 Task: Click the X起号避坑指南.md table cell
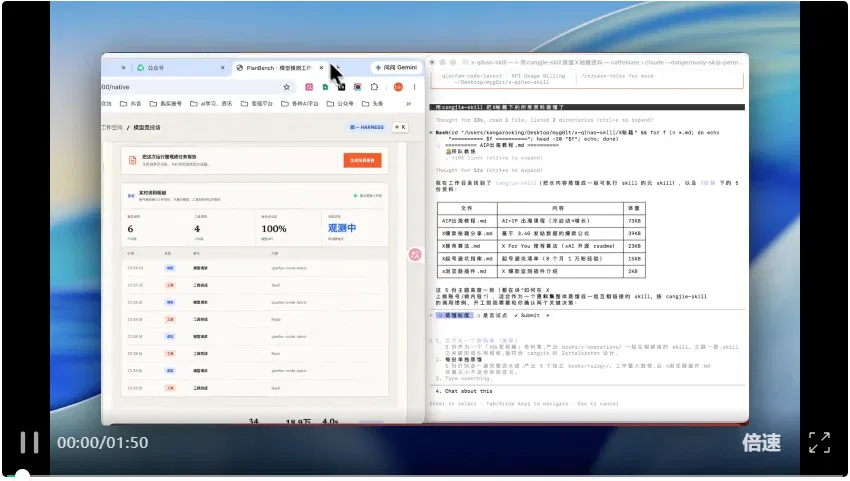[x=467, y=258]
